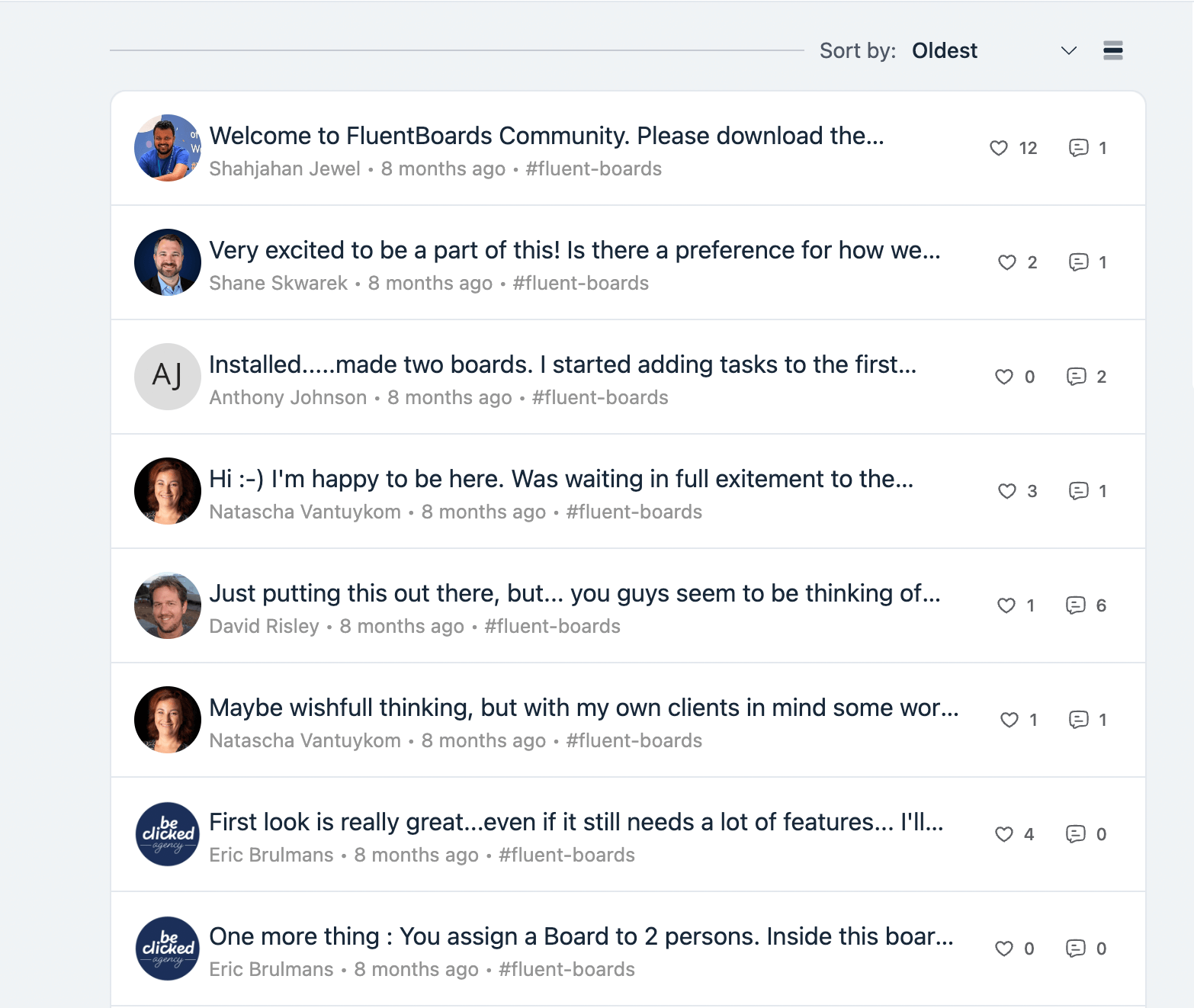
Task: Select the #fluent-boards tag under Shane Skwarek
Action: point(580,283)
